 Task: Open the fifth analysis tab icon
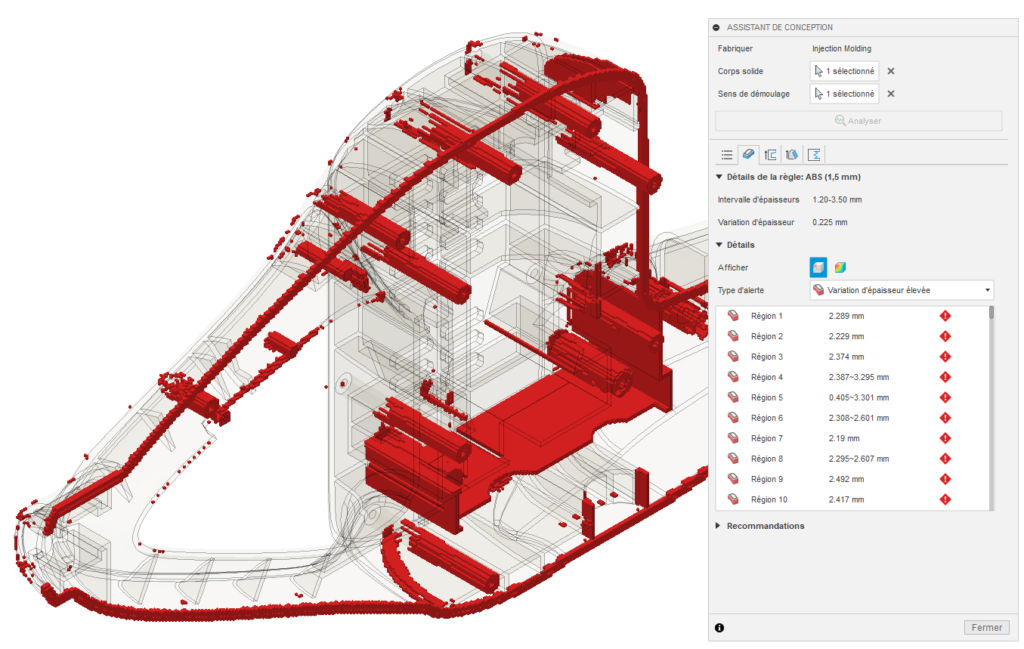814,154
